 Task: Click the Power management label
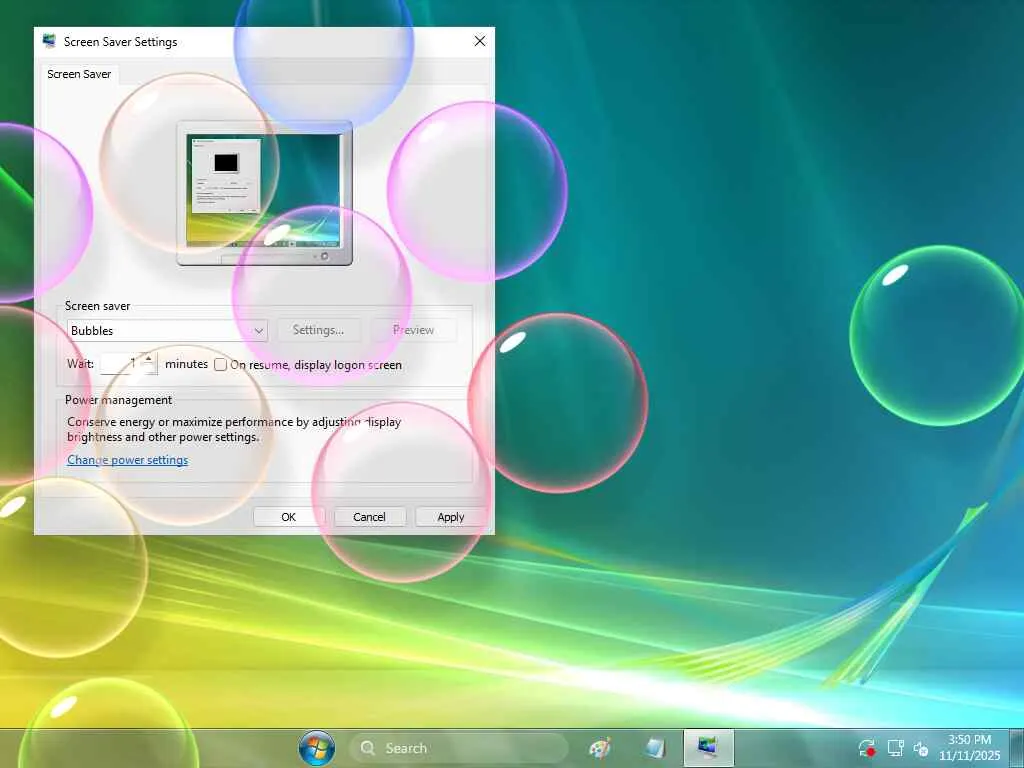point(118,400)
